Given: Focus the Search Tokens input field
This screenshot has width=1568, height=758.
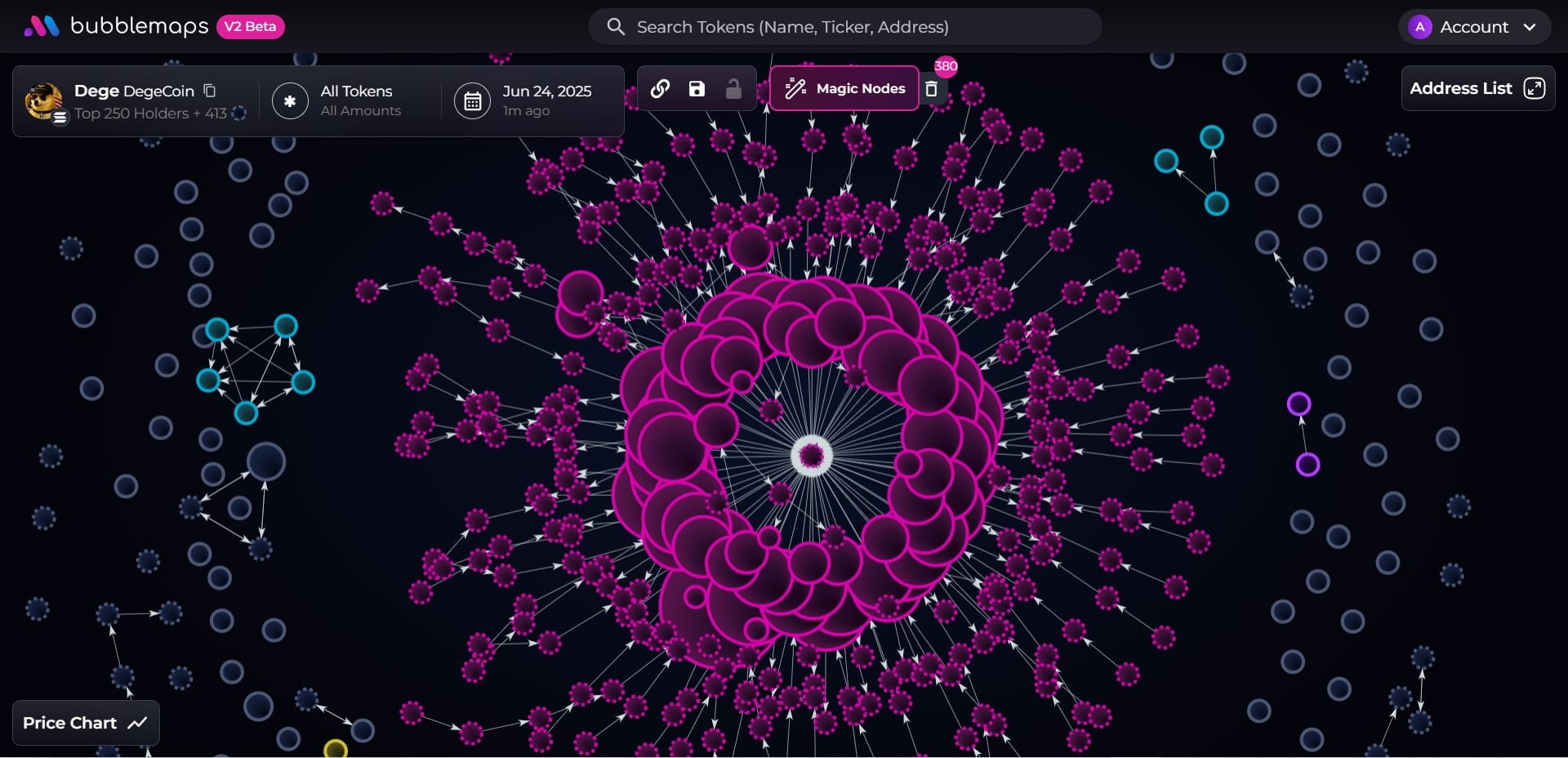Looking at the screenshot, I should click(844, 27).
